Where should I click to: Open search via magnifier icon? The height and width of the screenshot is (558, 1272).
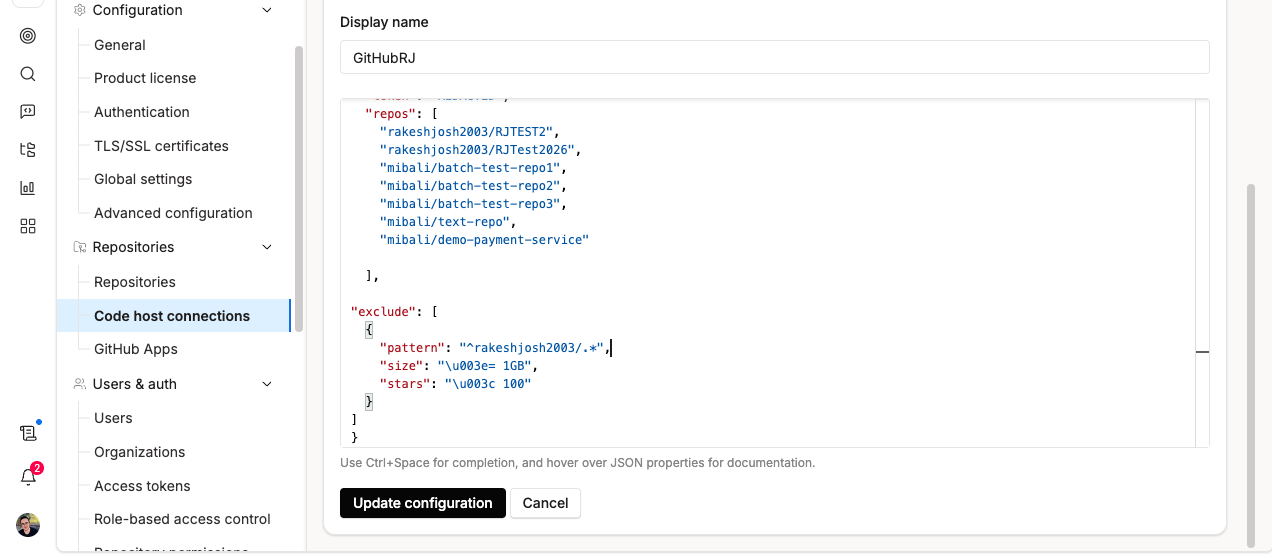pyautogui.click(x=28, y=74)
